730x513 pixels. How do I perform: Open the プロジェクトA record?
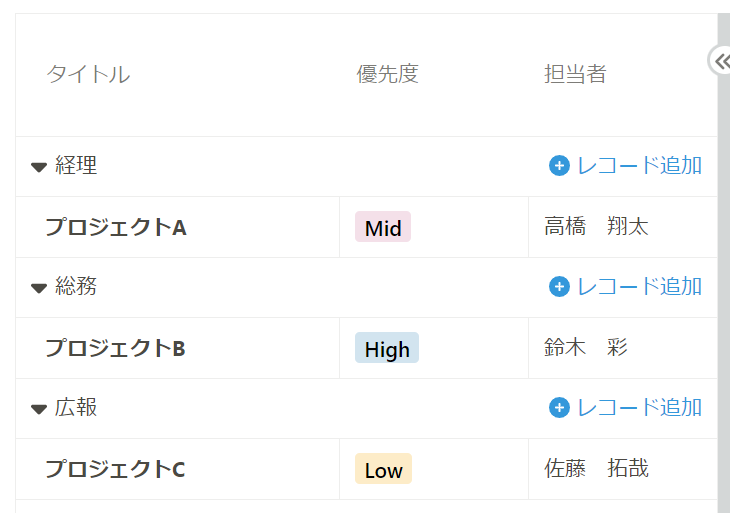(x=115, y=228)
